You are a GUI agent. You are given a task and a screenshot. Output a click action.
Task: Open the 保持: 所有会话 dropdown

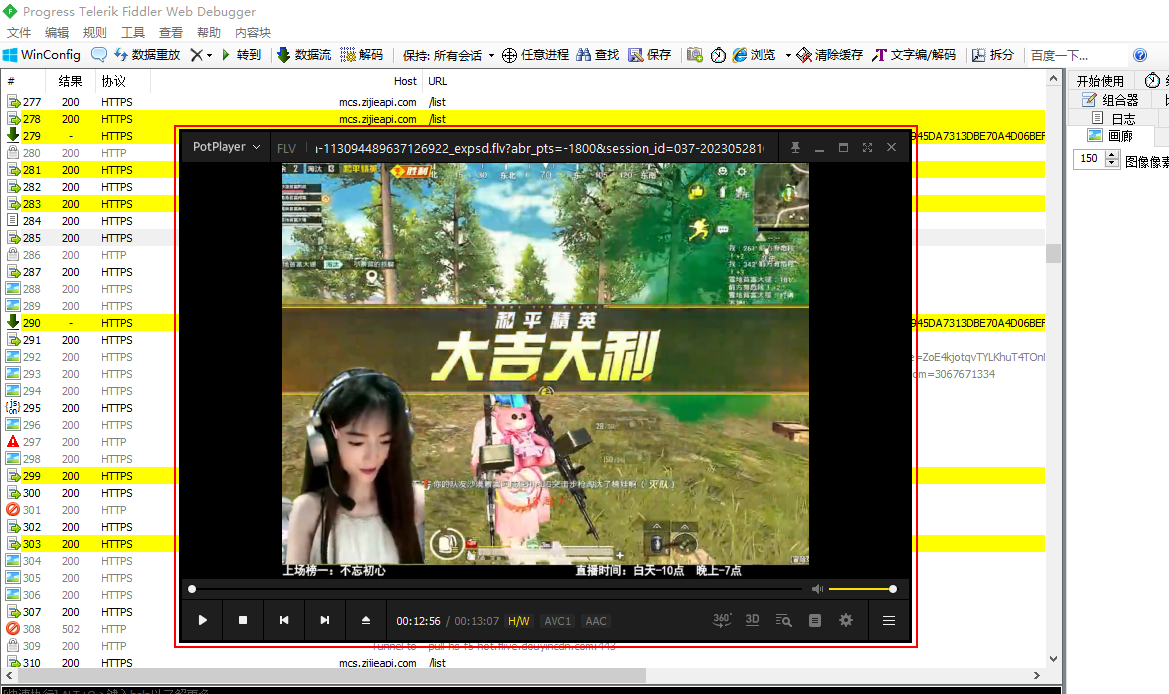point(448,55)
